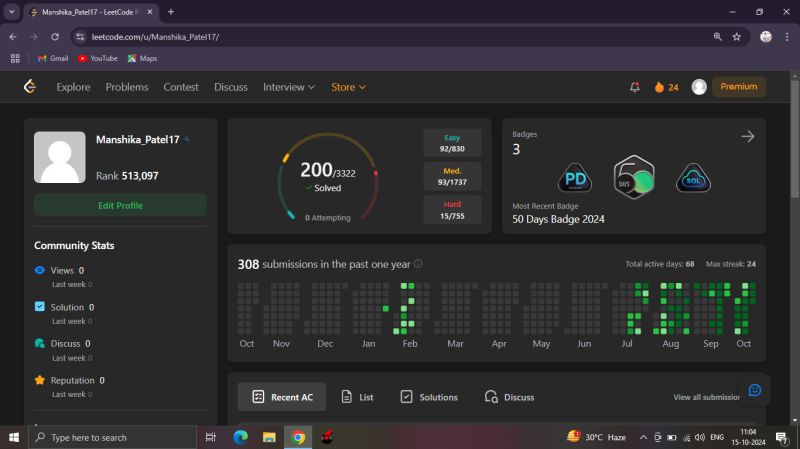Click the Windows Start button

pyautogui.click(x=14, y=437)
